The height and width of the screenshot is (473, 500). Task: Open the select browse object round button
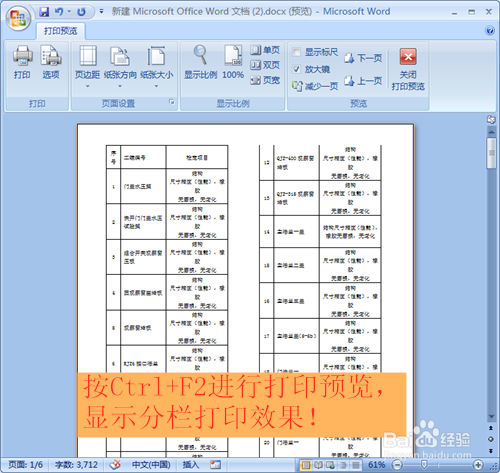pos(491,439)
